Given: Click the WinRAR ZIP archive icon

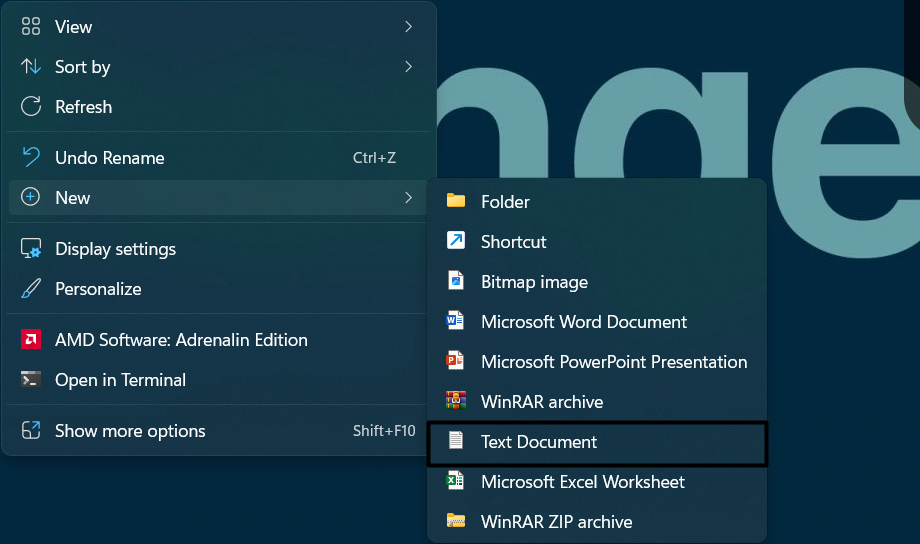Looking at the screenshot, I should (456, 521).
